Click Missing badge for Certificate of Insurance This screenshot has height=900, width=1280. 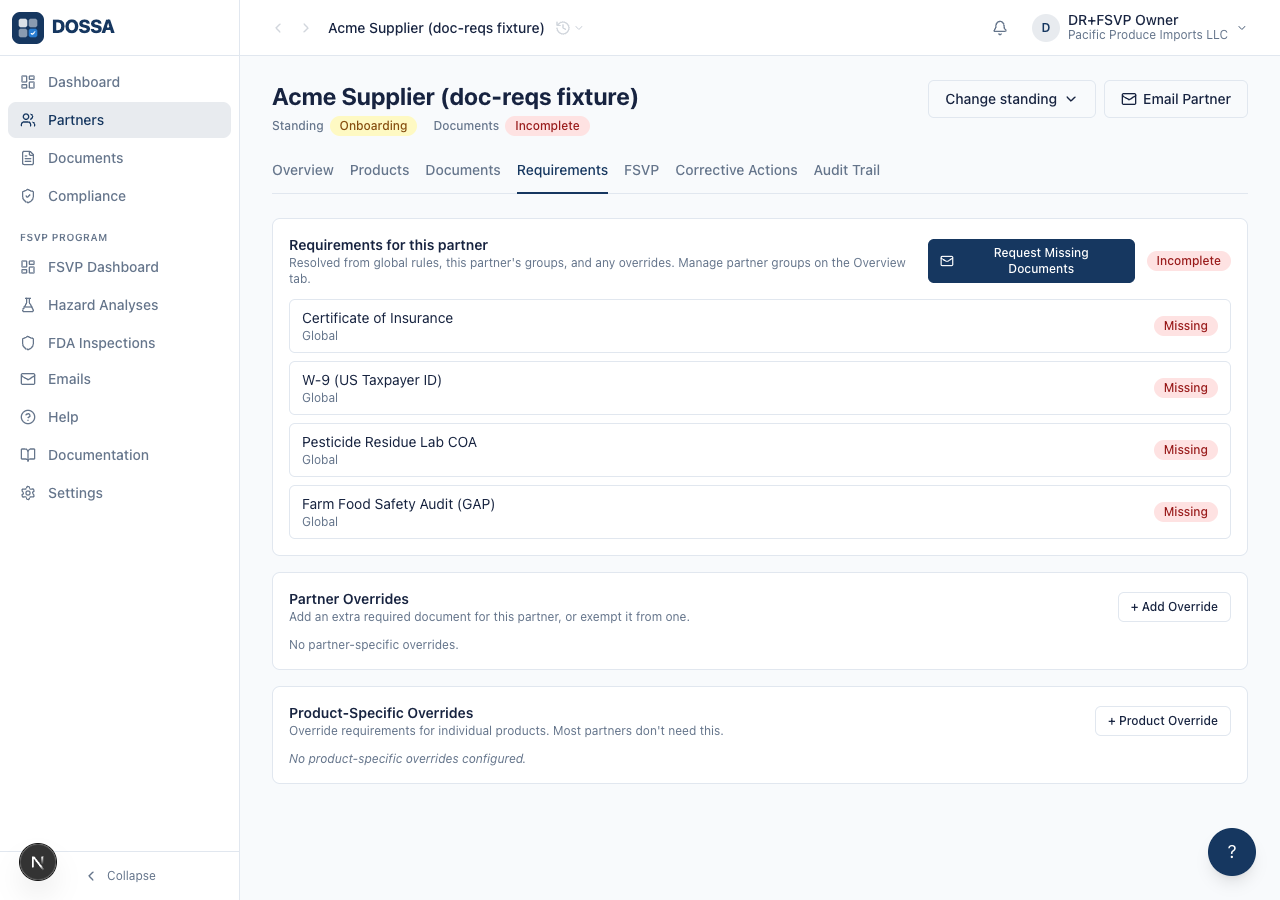coord(1186,326)
